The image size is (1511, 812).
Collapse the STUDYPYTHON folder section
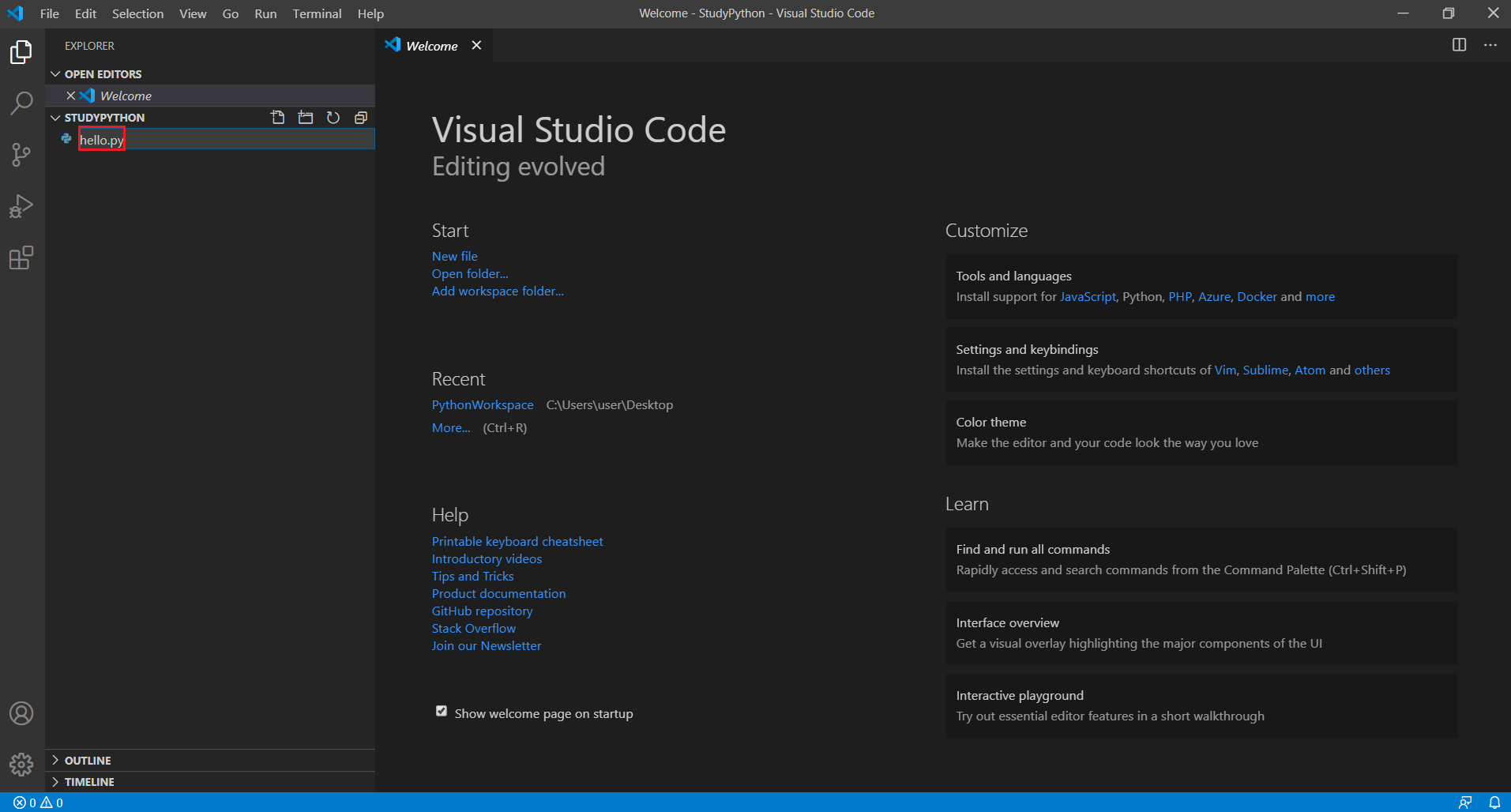click(55, 118)
